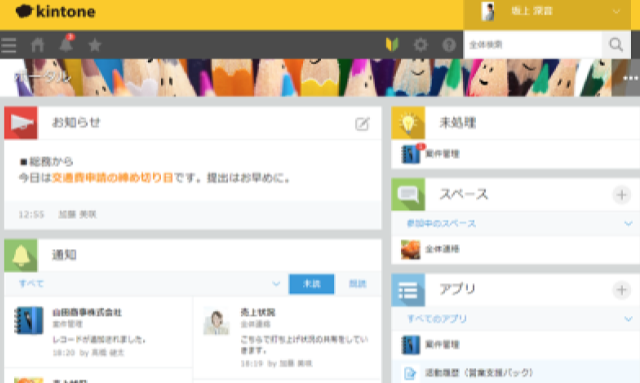
Task: Click the 12:55 announcement timestamp
Action: [x=31, y=215]
